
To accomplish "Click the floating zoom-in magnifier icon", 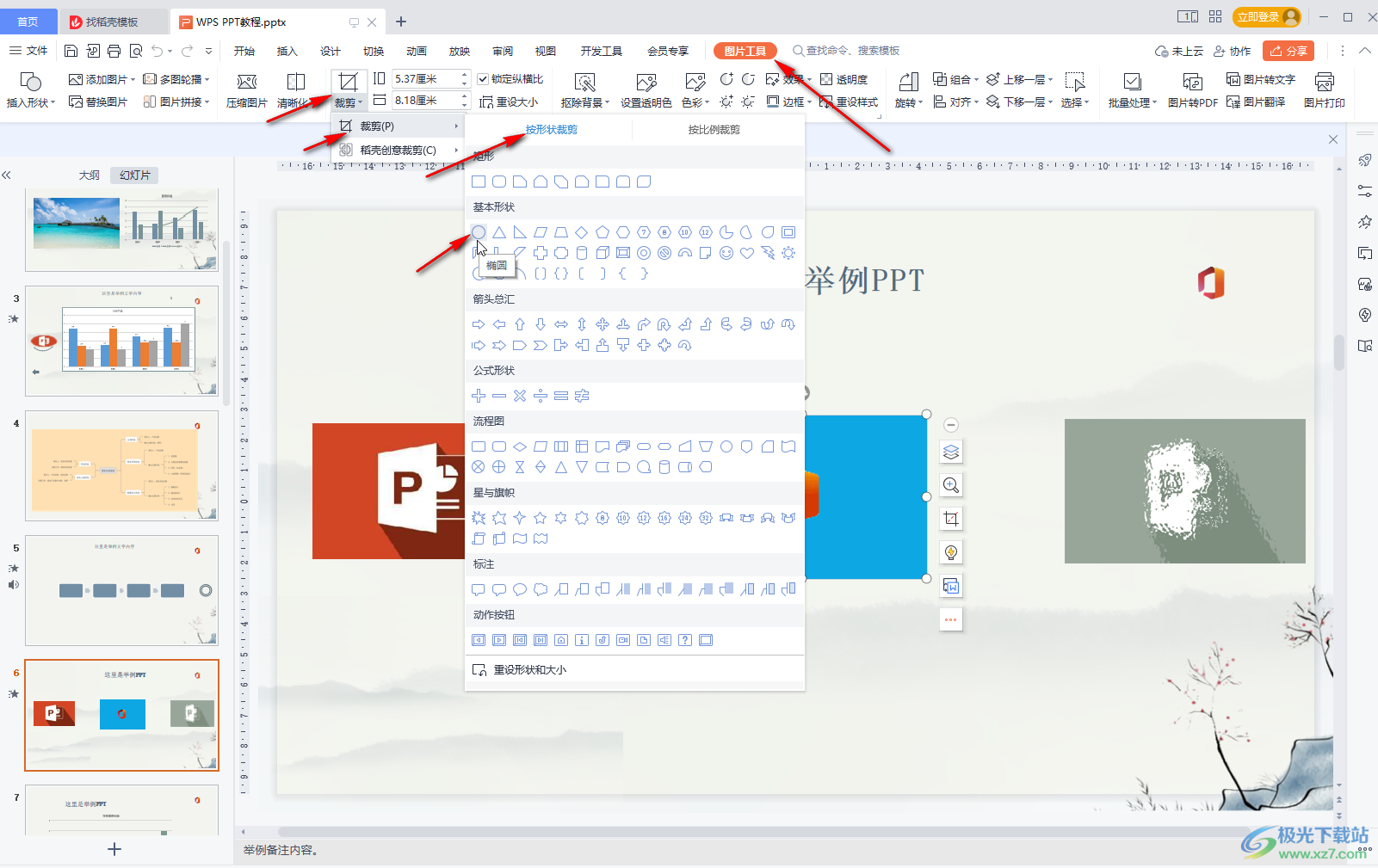I will coord(951,485).
